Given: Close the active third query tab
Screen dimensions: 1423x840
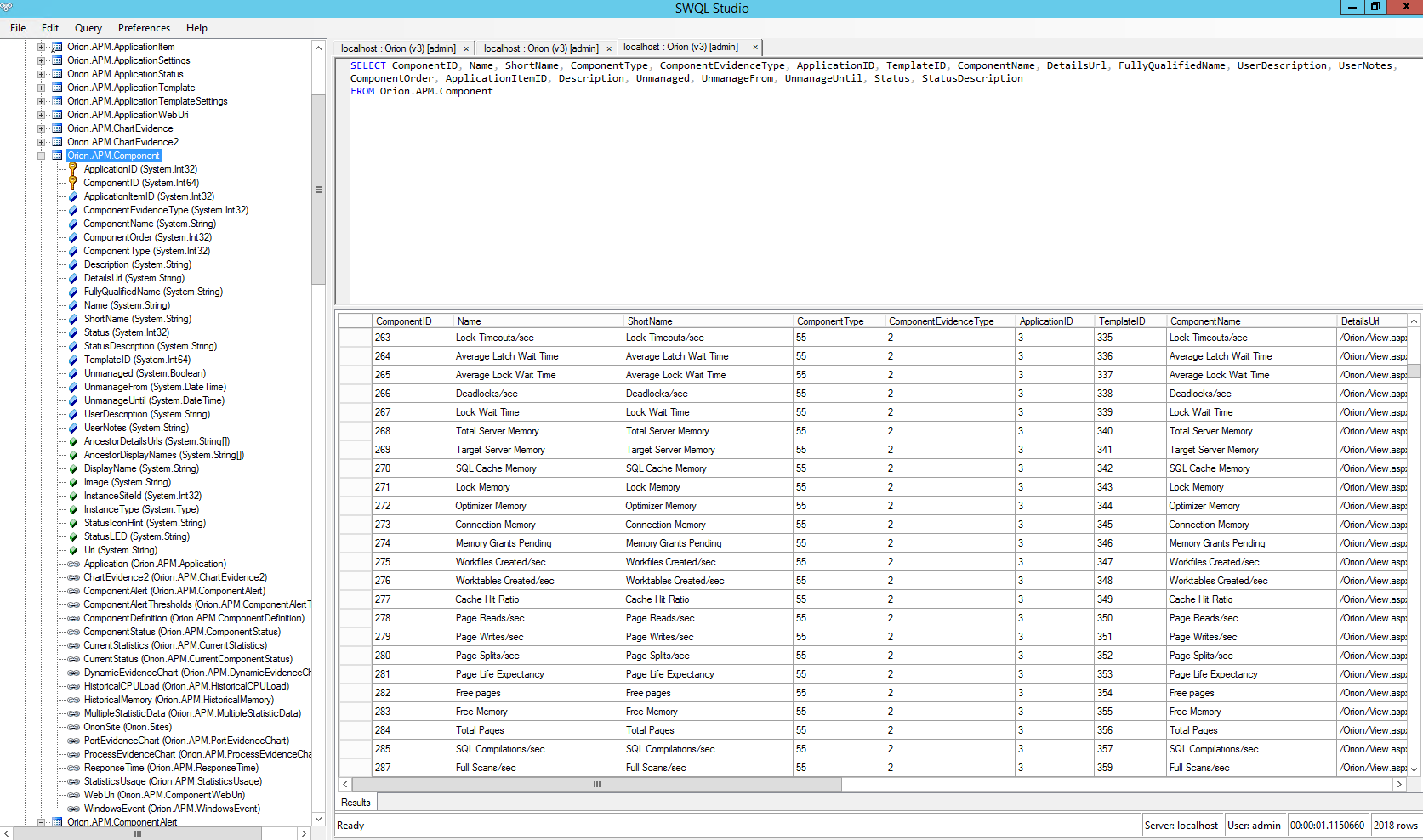Looking at the screenshot, I should pos(754,47).
